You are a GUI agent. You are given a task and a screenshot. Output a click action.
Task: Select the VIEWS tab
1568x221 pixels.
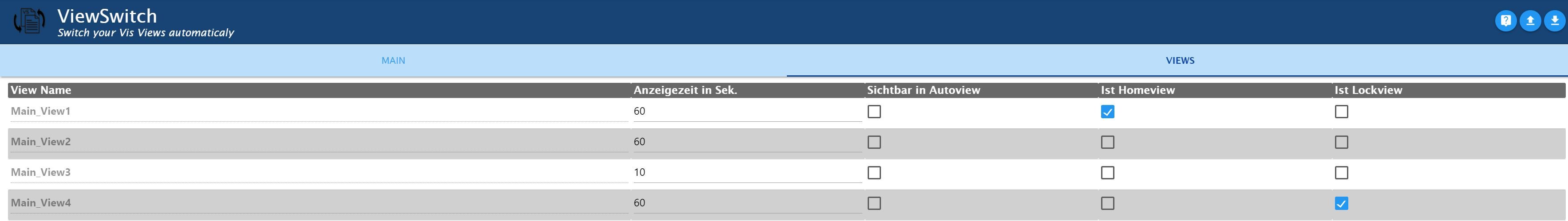point(1180,61)
